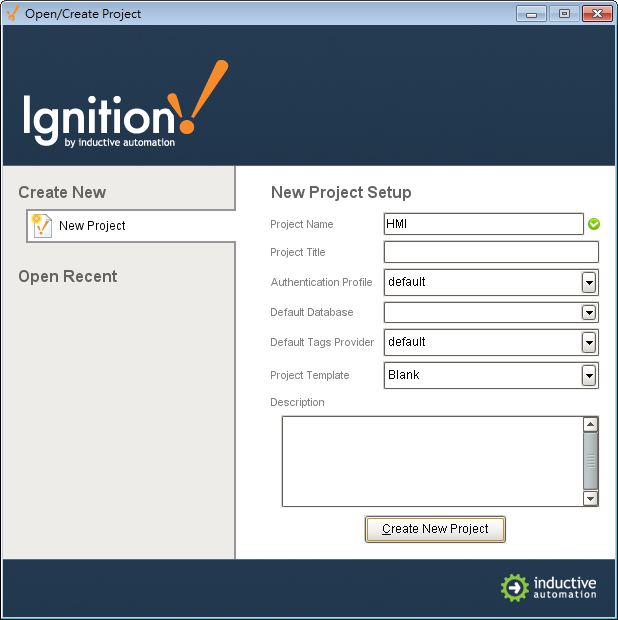Click the 'Project Name' label
Viewport: 618px width, 620px height.
[x=301, y=224]
